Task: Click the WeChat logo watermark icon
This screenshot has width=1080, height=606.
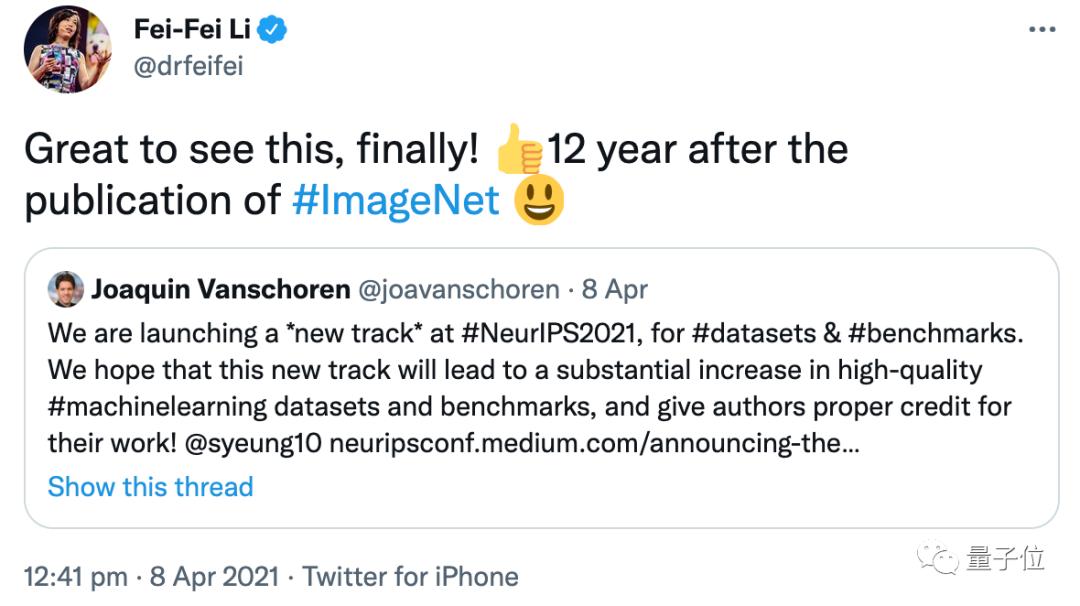Action: tap(939, 556)
